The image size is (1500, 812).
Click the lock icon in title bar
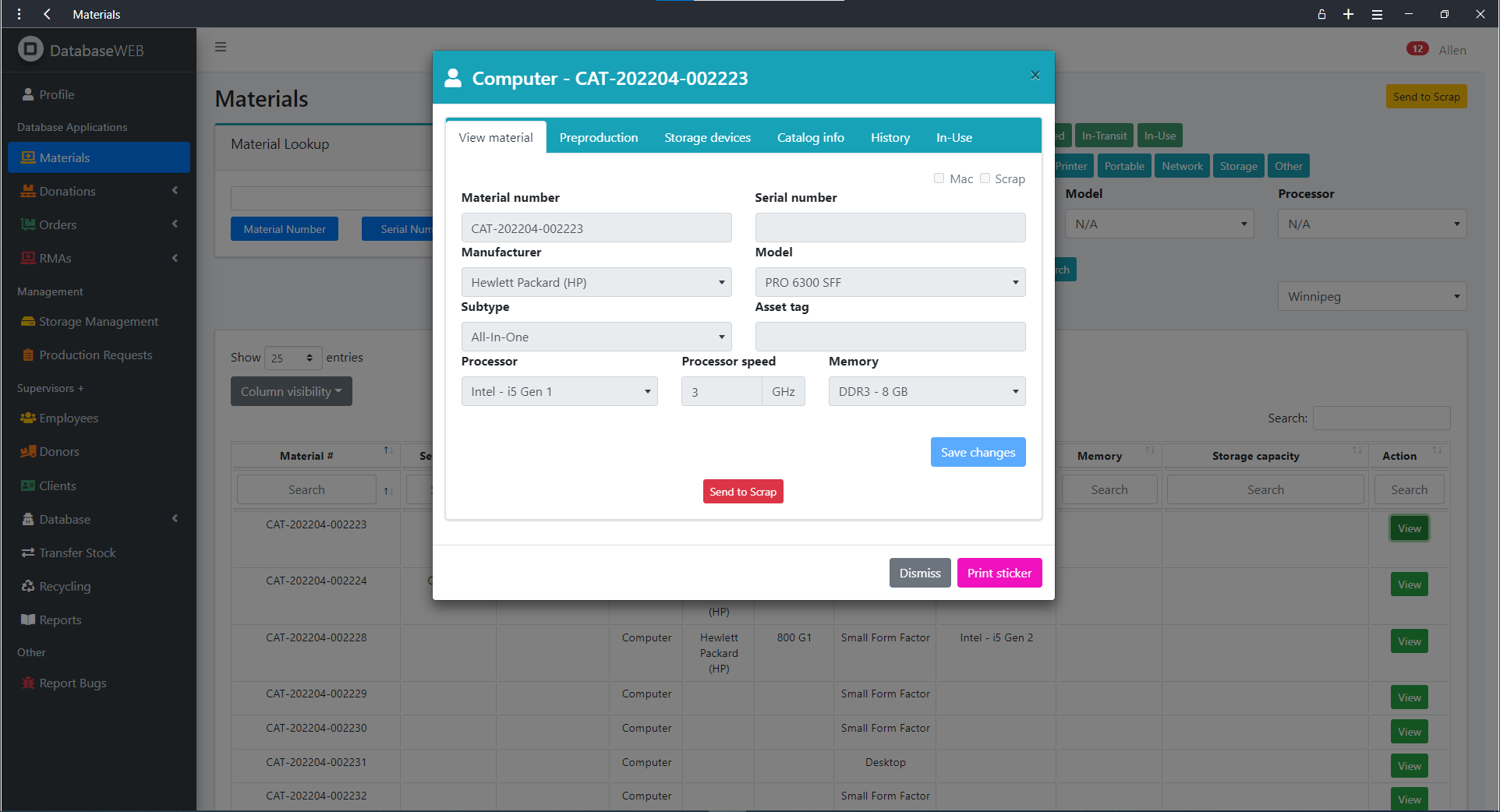[1321, 14]
